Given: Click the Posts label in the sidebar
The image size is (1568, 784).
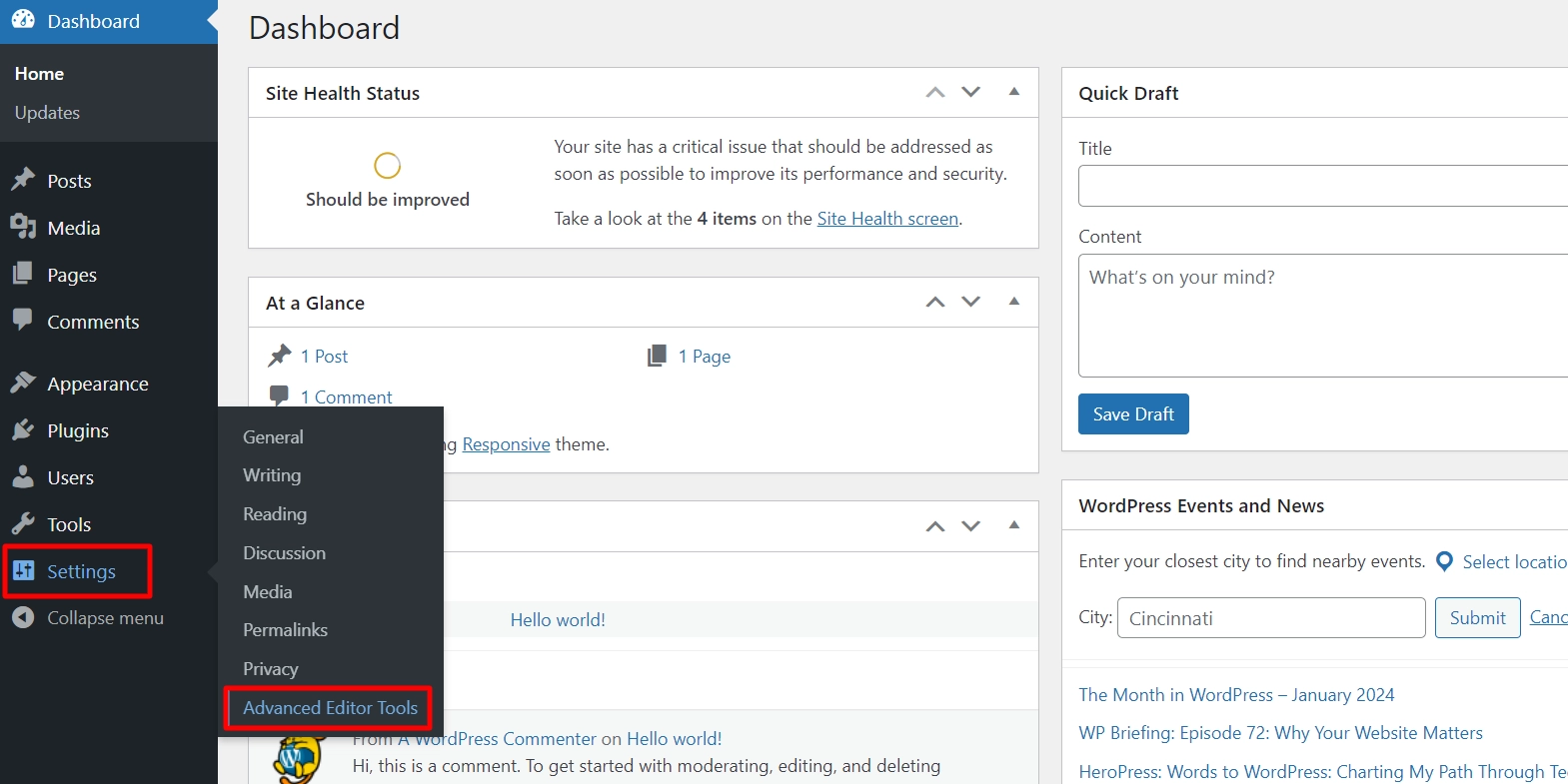Looking at the screenshot, I should click(69, 181).
